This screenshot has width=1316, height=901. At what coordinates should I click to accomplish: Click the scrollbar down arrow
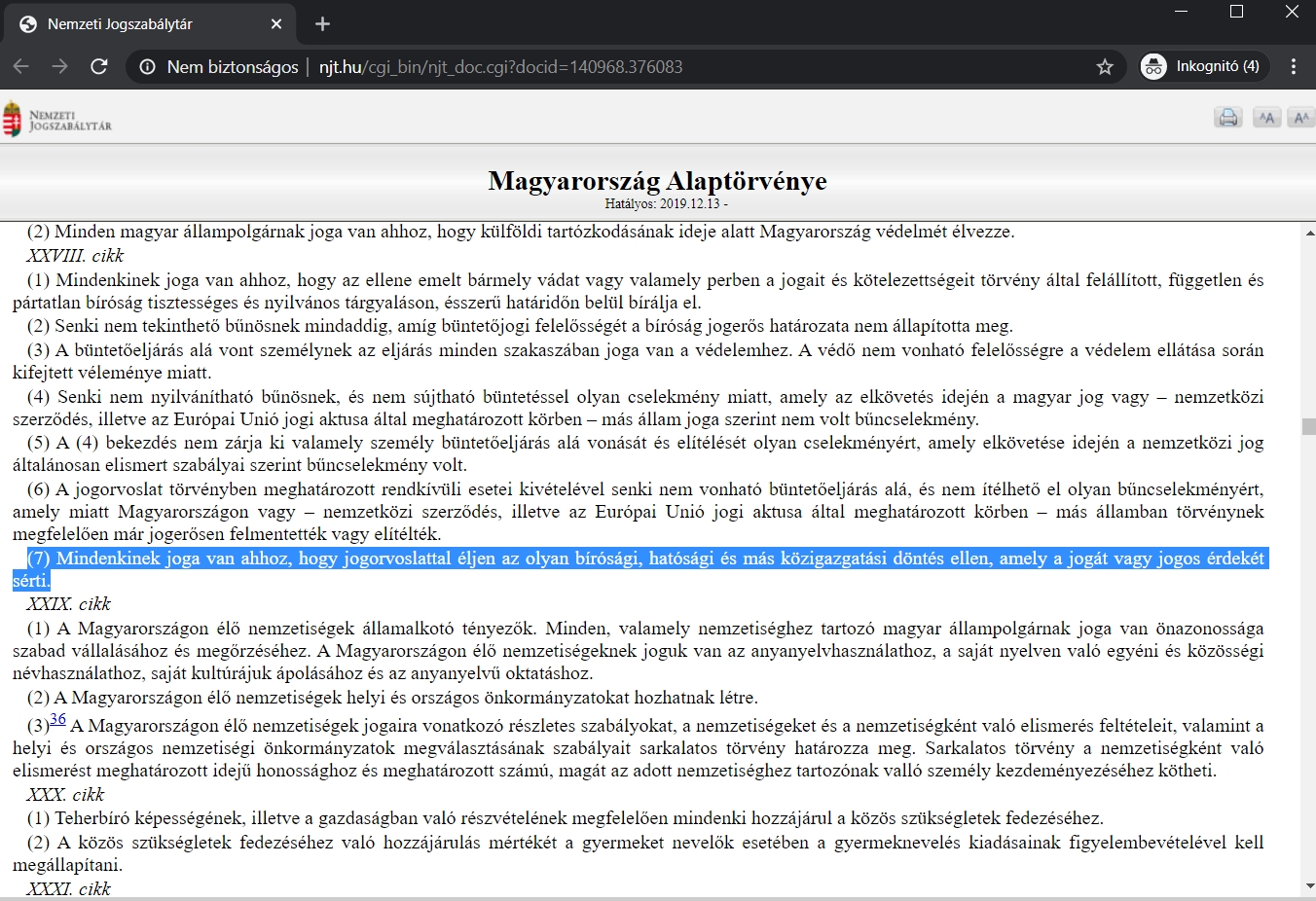tap(1309, 886)
